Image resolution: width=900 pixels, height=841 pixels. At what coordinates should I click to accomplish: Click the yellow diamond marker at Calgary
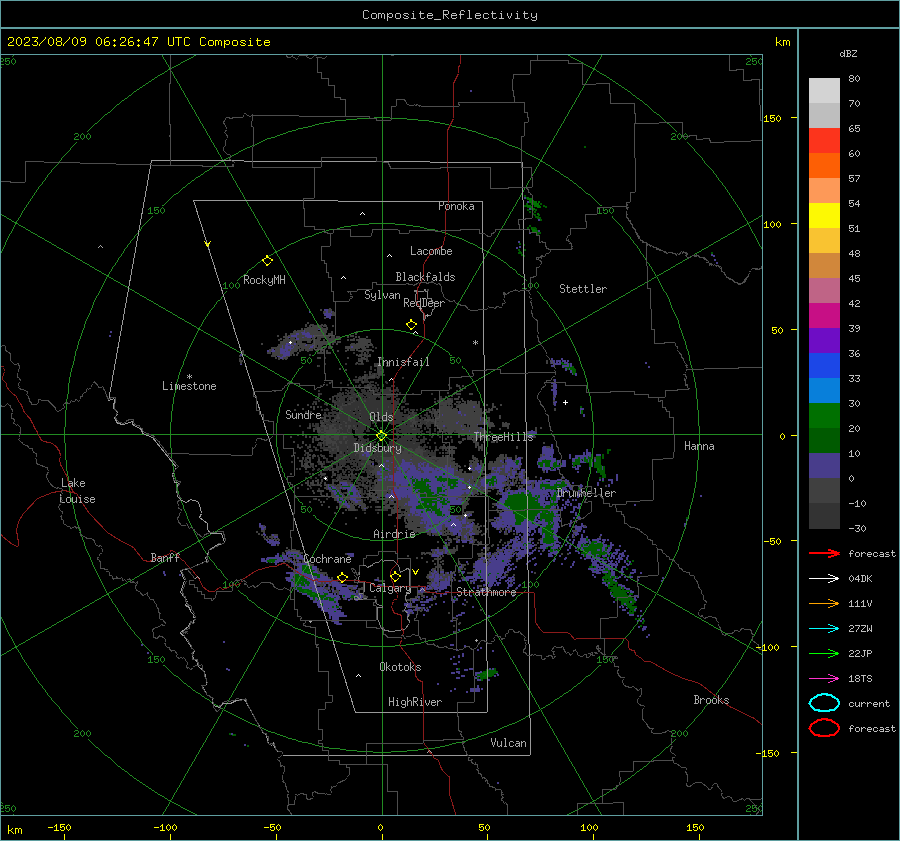[395, 576]
